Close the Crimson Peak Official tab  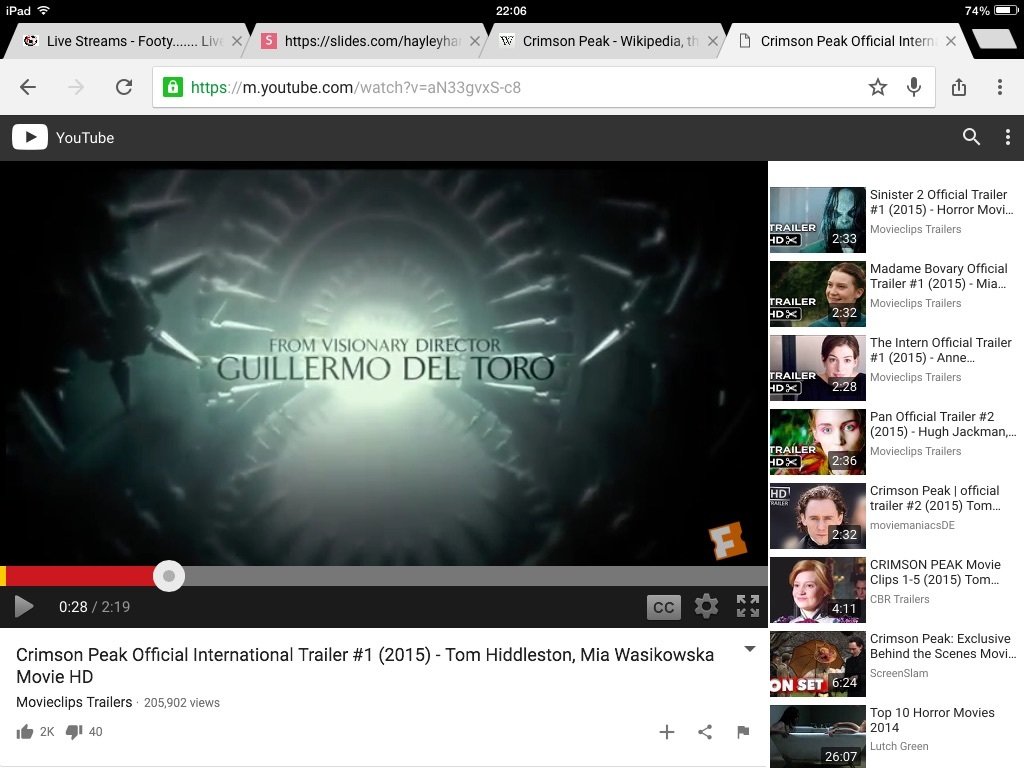coord(951,41)
